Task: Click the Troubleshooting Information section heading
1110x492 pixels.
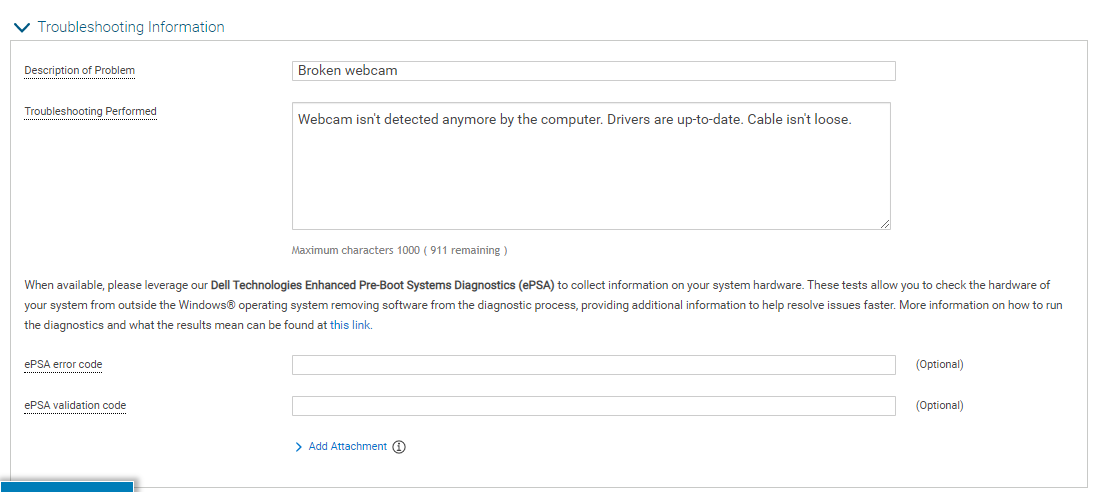Action: coord(131,27)
